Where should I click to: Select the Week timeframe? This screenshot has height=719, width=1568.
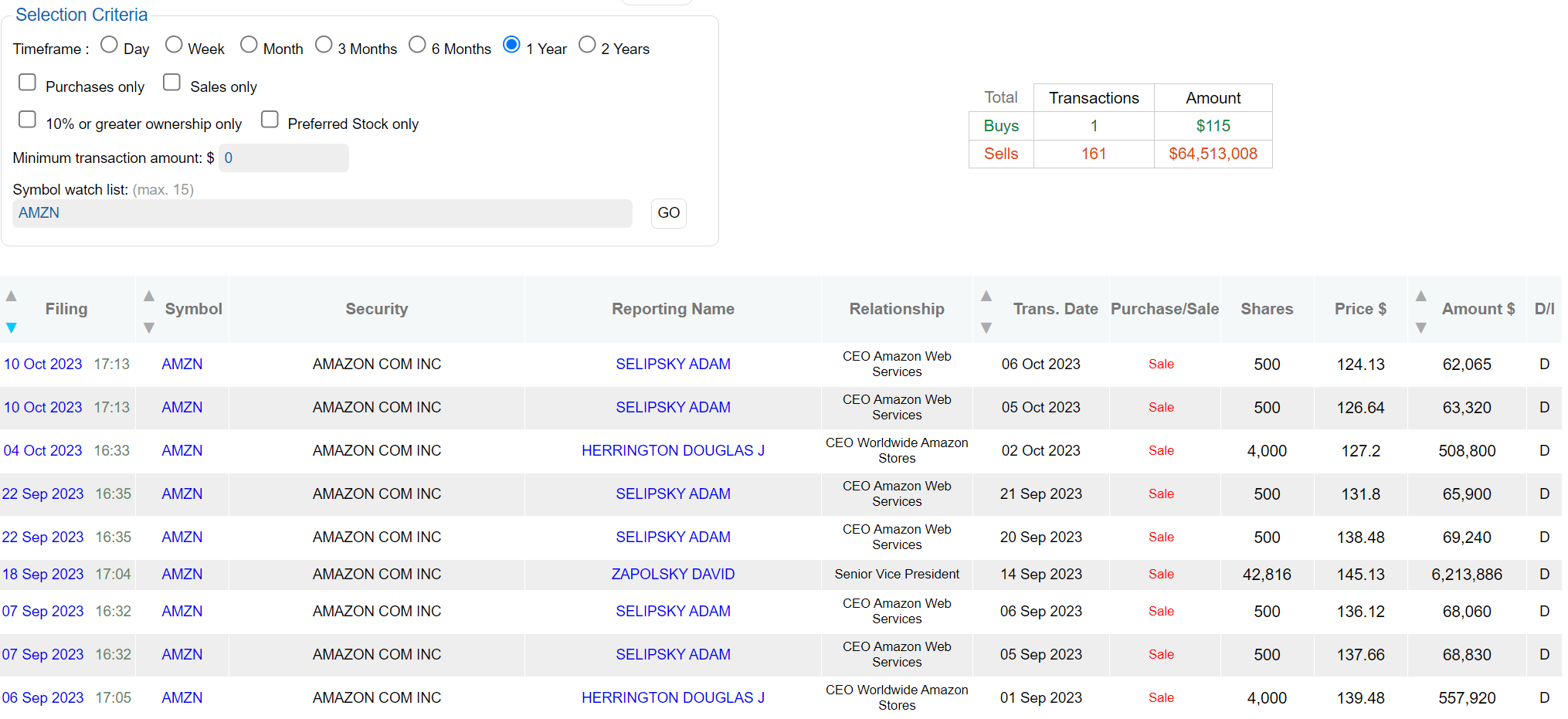(174, 45)
